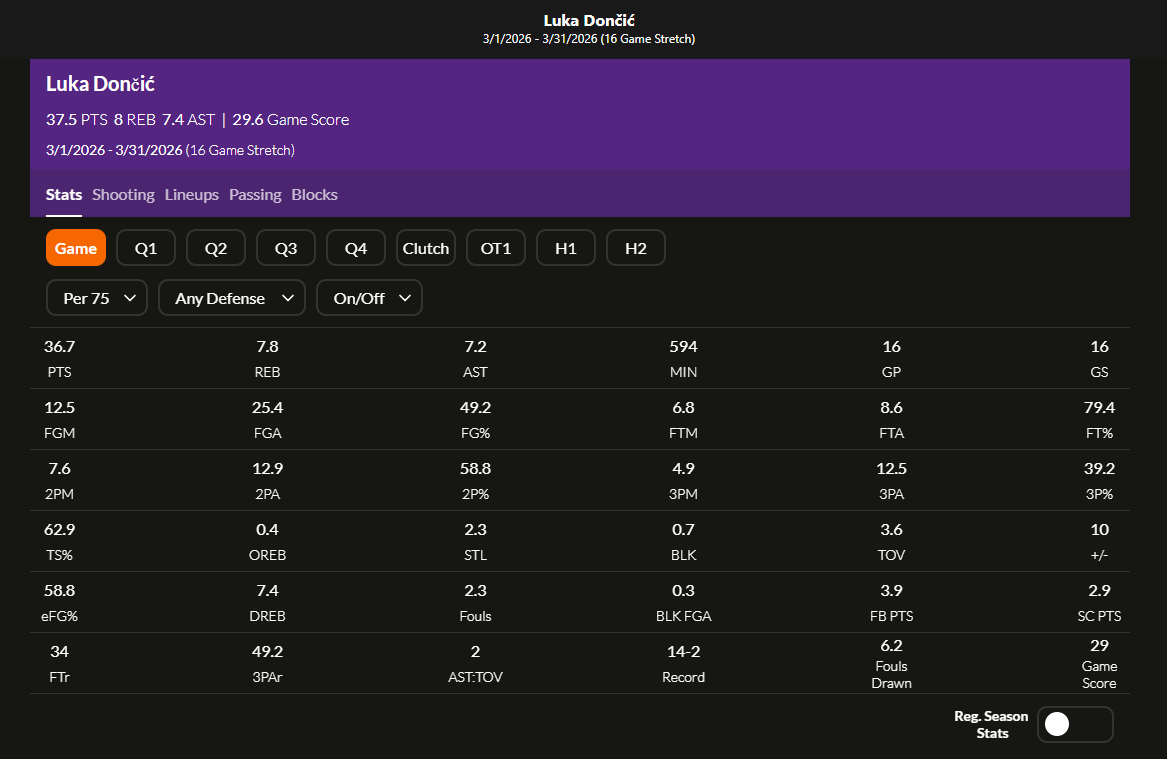This screenshot has width=1167, height=759.
Task: Click the 34 FTr stat
Action: pyautogui.click(x=60, y=664)
